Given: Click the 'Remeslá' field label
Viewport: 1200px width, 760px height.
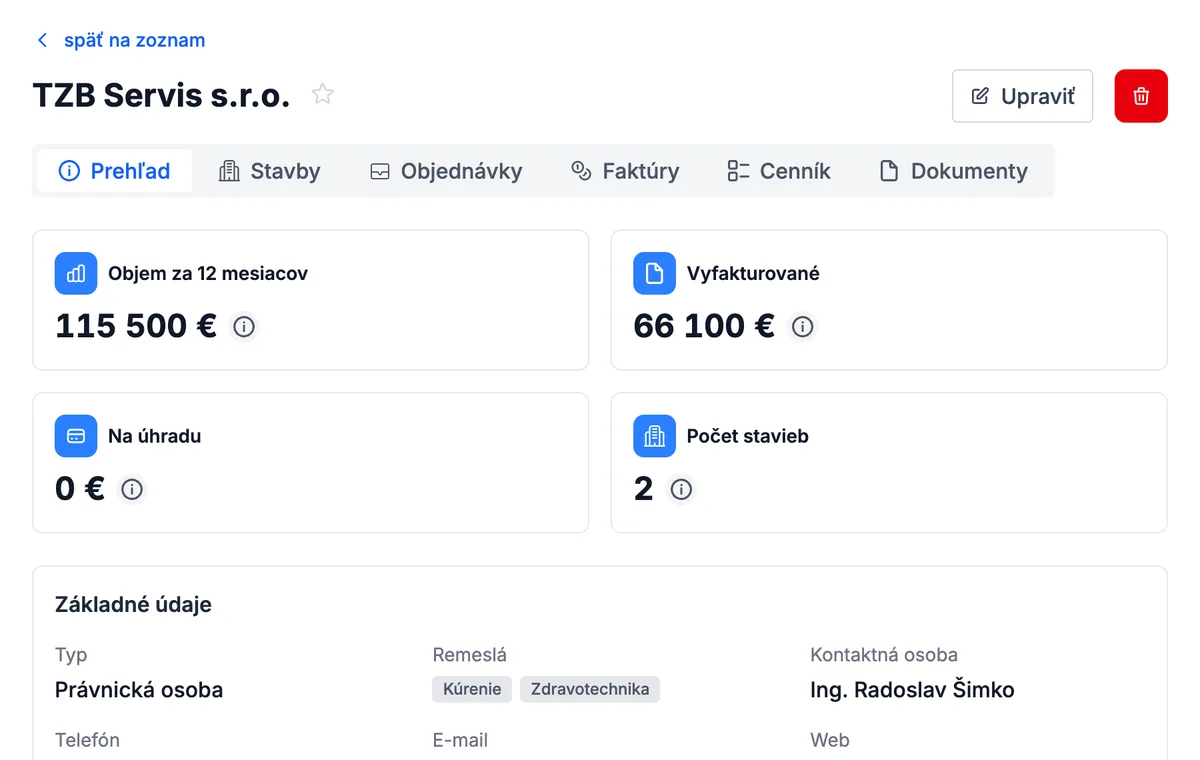Looking at the screenshot, I should click(x=470, y=655).
